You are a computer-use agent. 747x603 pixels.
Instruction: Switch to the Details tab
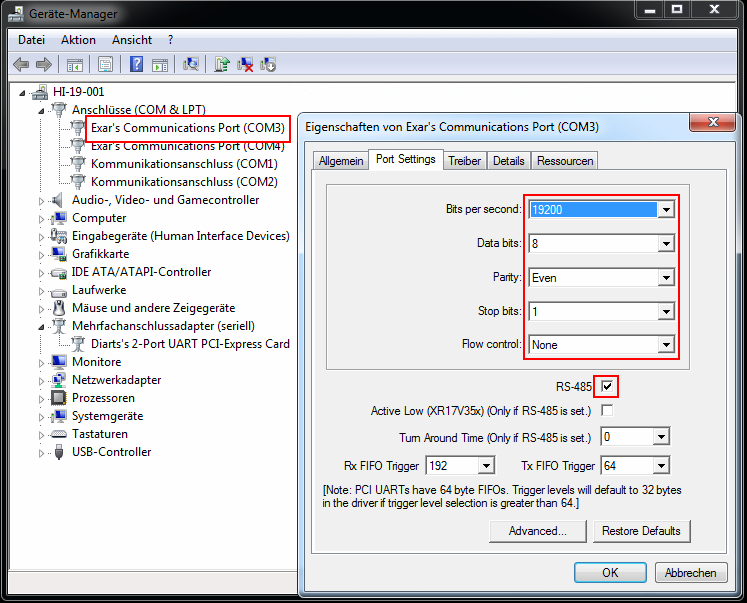pyautogui.click(x=508, y=161)
